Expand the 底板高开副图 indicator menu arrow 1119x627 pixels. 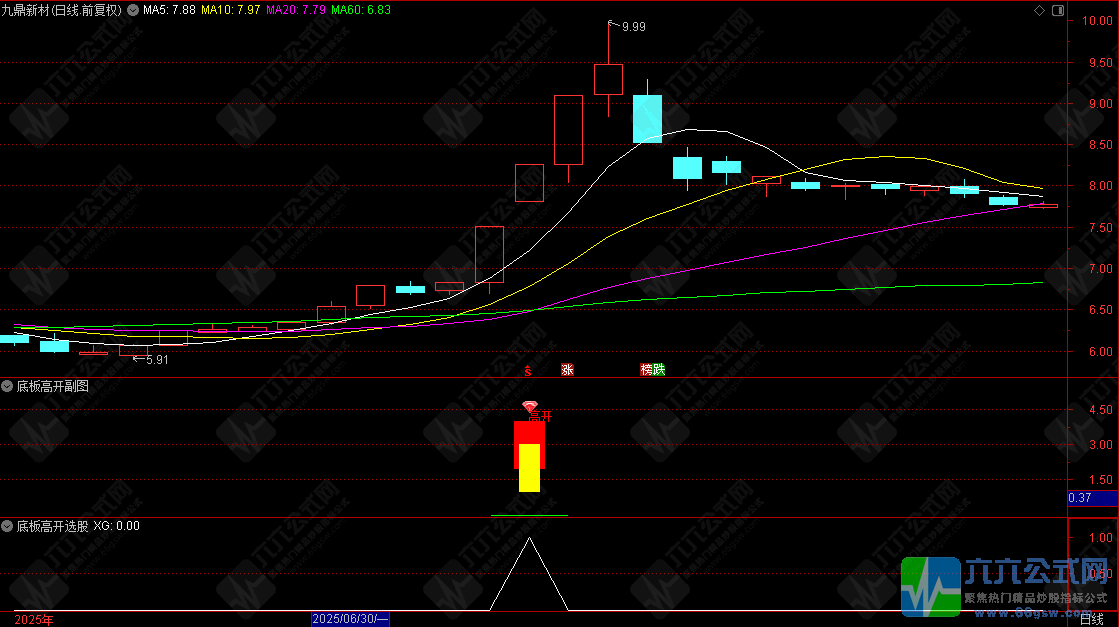7,386
